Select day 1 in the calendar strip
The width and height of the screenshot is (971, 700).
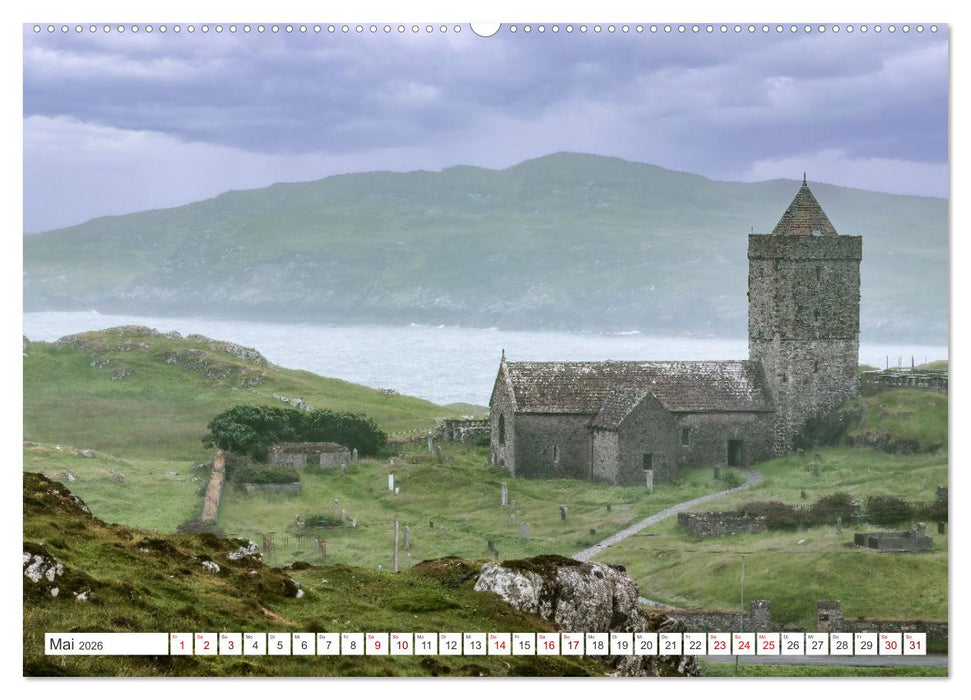tap(181, 644)
